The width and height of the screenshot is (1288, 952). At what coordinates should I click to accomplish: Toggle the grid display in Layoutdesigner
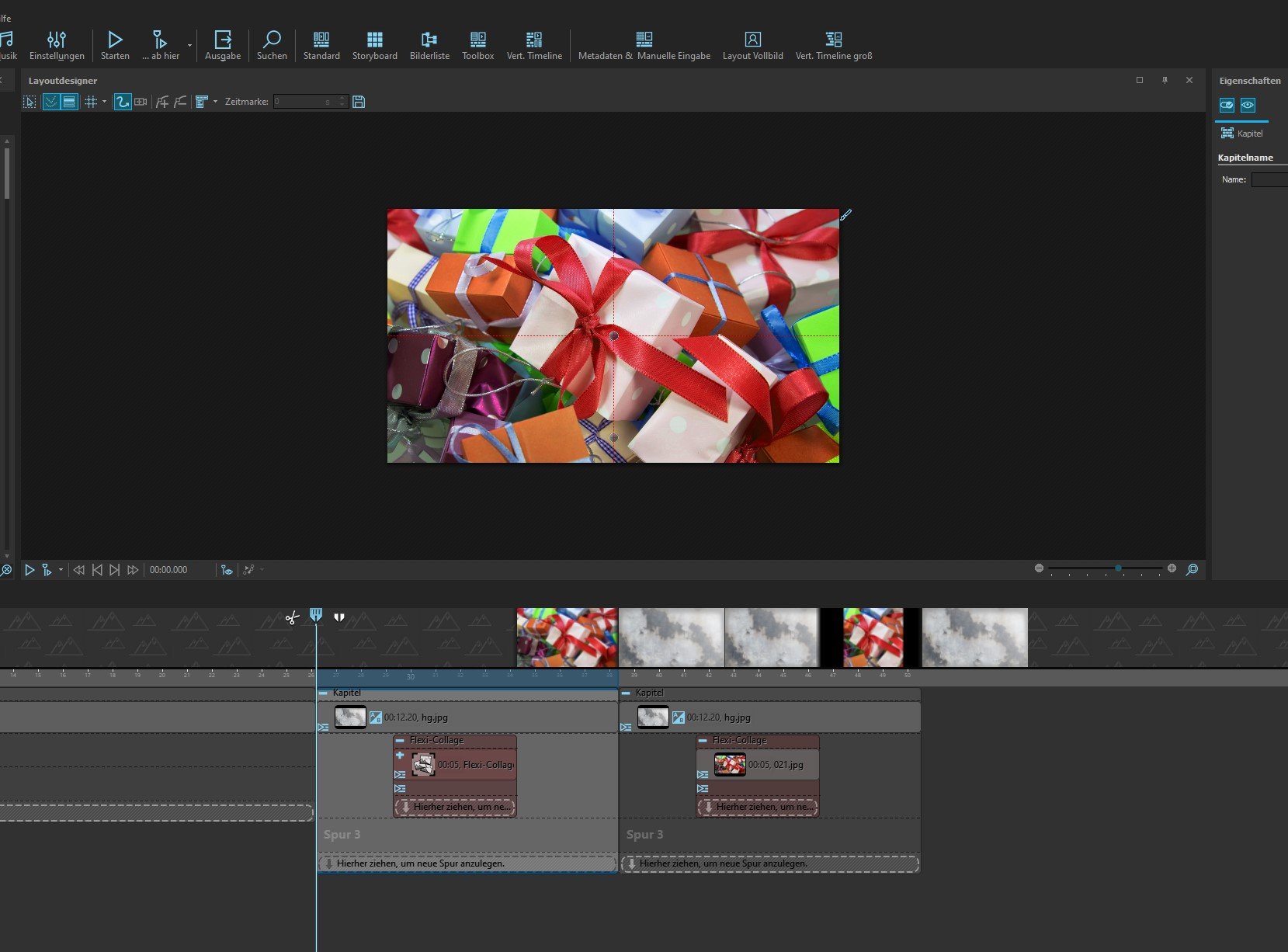click(x=91, y=102)
